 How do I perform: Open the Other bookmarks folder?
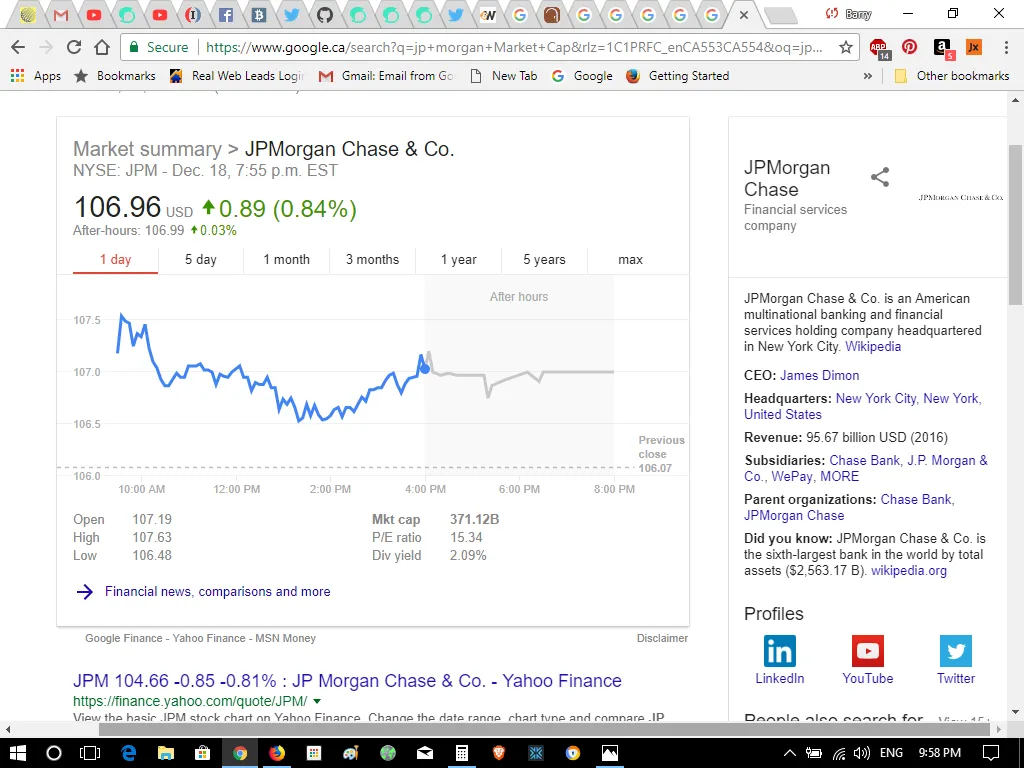(x=952, y=76)
